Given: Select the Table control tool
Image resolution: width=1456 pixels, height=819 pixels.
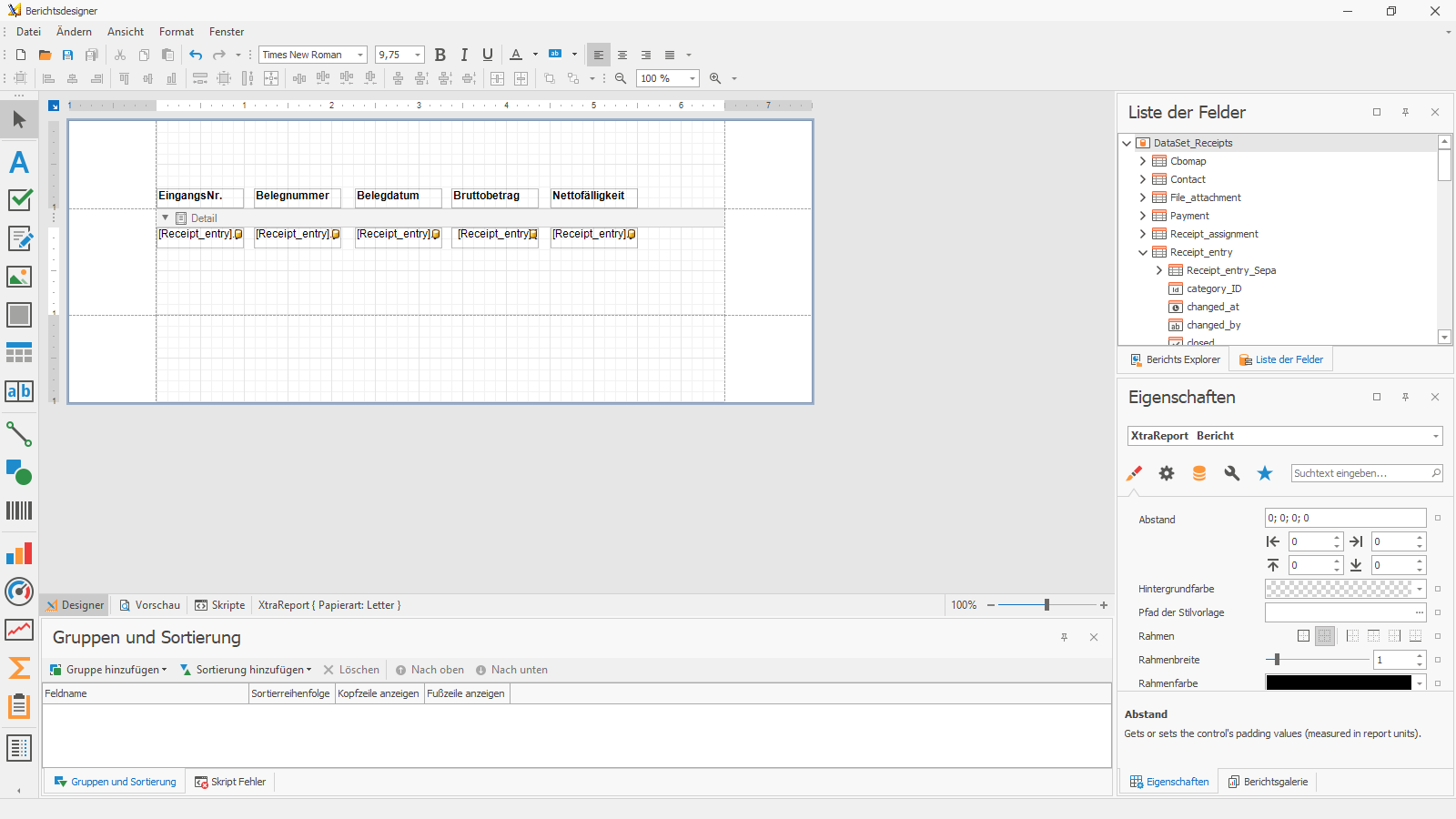Looking at the screenshot, I should 19,353.
